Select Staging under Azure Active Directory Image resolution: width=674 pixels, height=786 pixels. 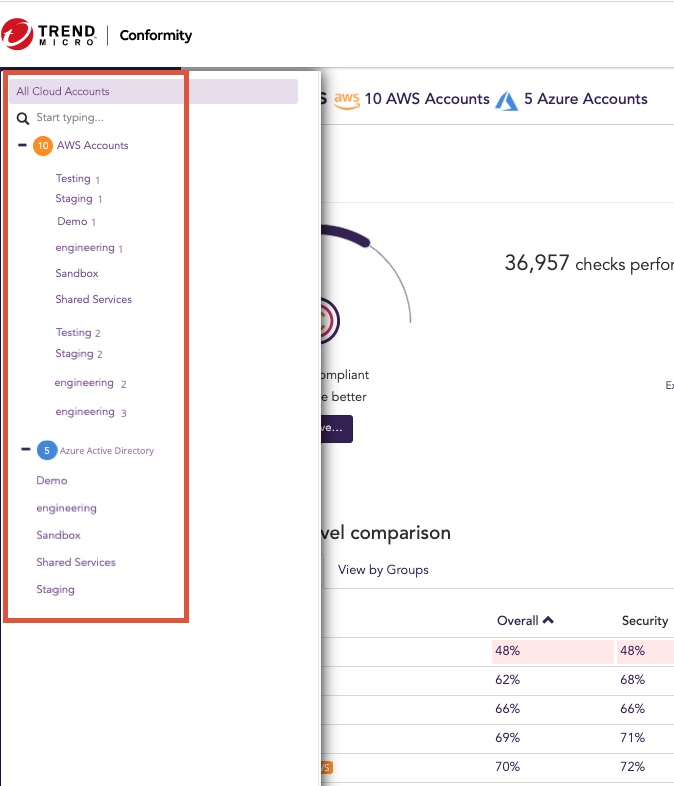point(55,590)
